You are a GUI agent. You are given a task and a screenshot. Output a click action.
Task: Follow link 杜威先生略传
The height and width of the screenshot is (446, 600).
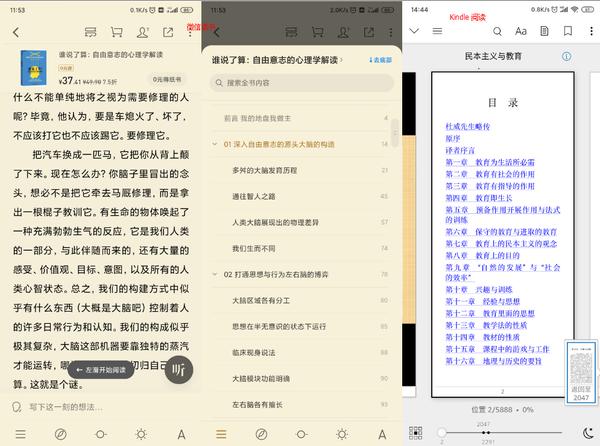coord(468,126)
